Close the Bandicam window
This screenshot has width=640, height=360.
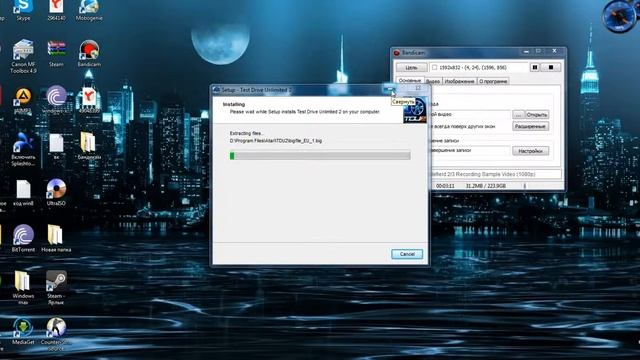[x=554, y=51]
